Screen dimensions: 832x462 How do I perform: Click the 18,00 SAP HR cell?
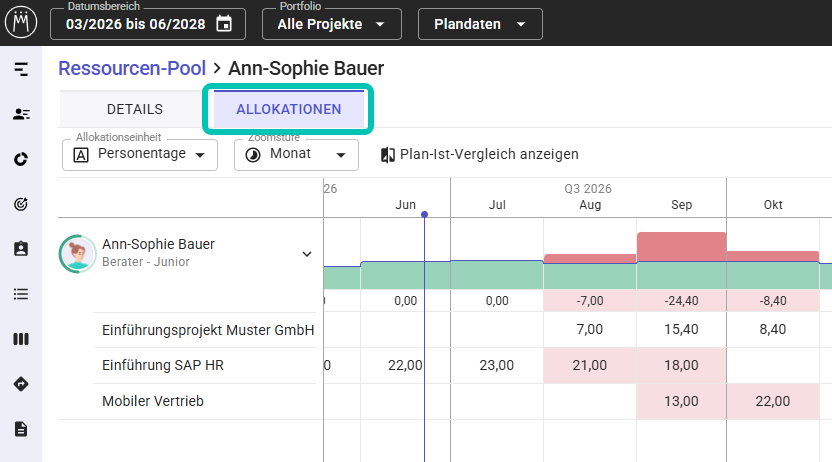point(681,365)
